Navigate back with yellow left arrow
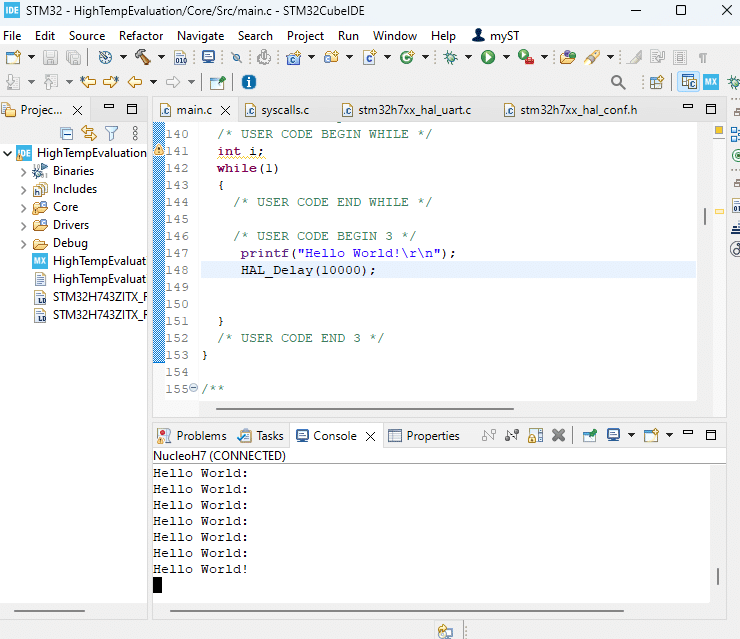The width and height of the screenshot is (740, 639). [135, 82]
